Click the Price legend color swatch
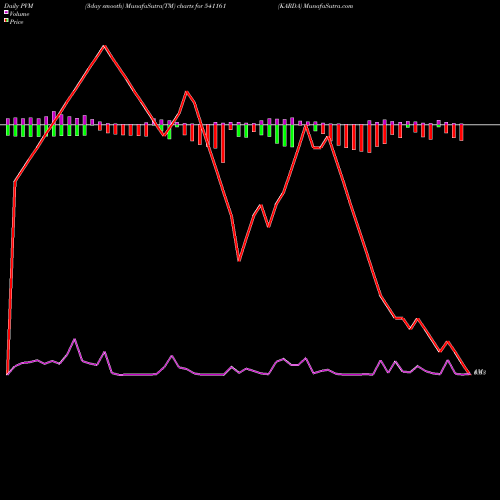The height and width of the screenshot is (500, 500). point(6,20)
